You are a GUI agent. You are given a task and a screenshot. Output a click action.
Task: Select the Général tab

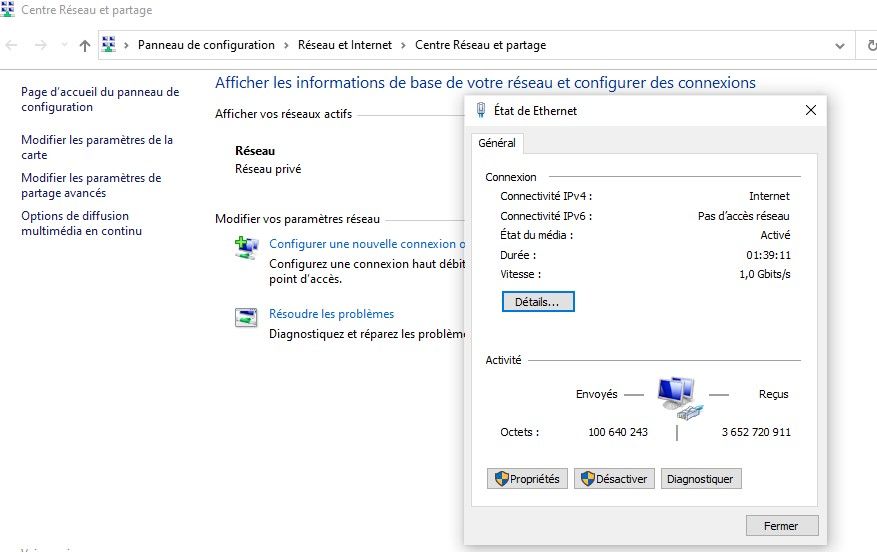497,143
